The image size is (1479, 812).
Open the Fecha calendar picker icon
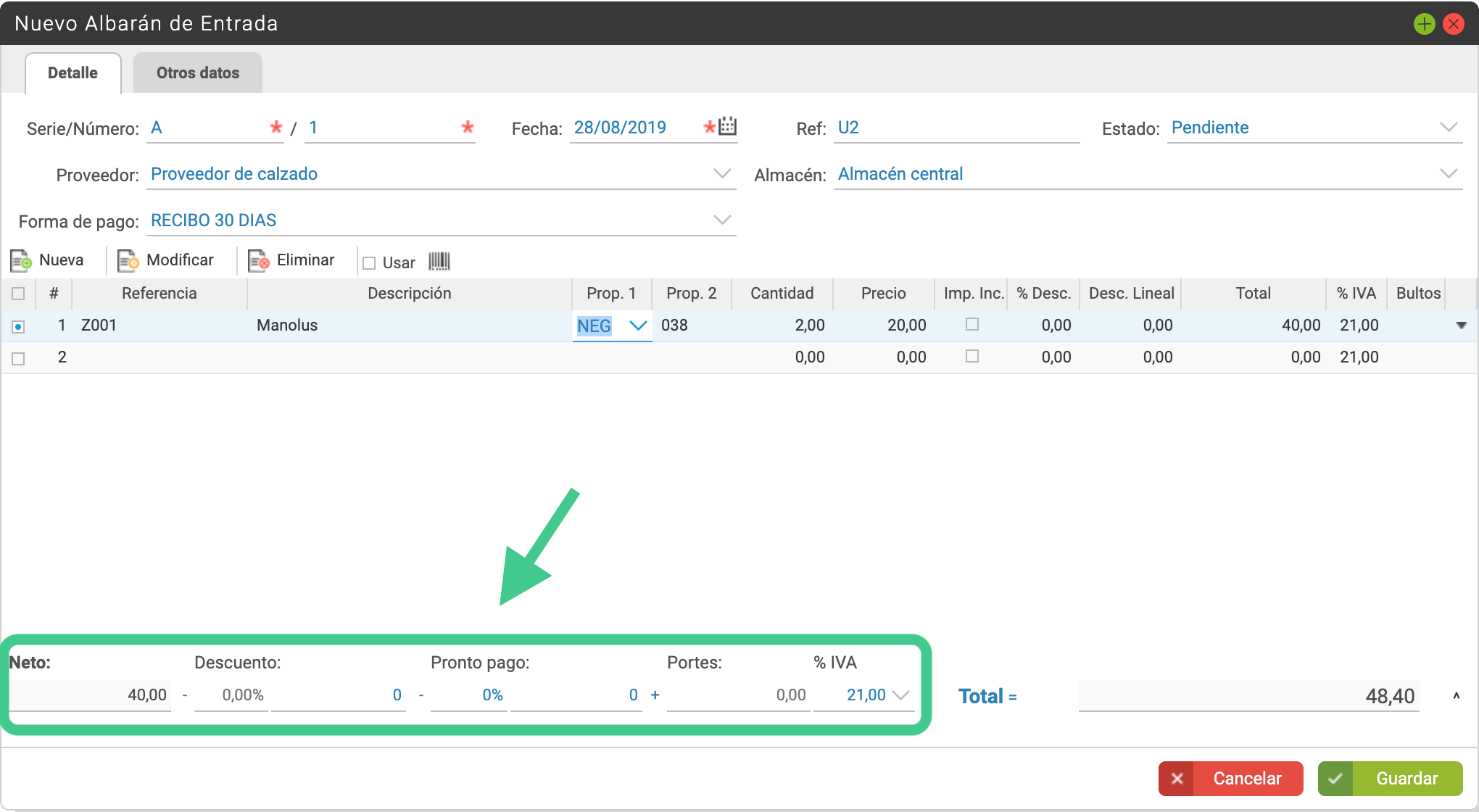(x=727, y=126)
